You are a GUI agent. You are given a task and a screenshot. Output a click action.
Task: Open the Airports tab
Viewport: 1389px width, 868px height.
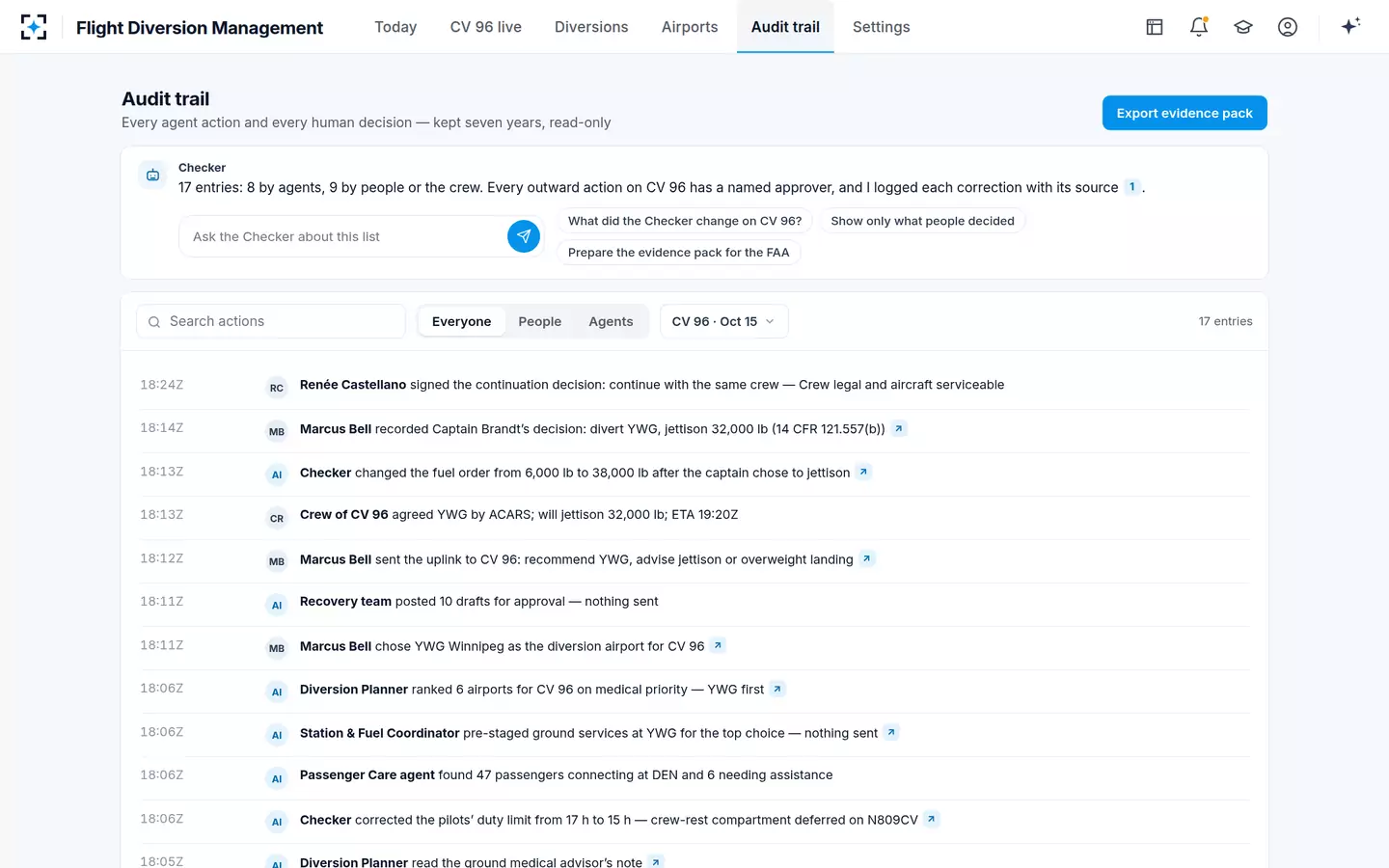[690, 27]
